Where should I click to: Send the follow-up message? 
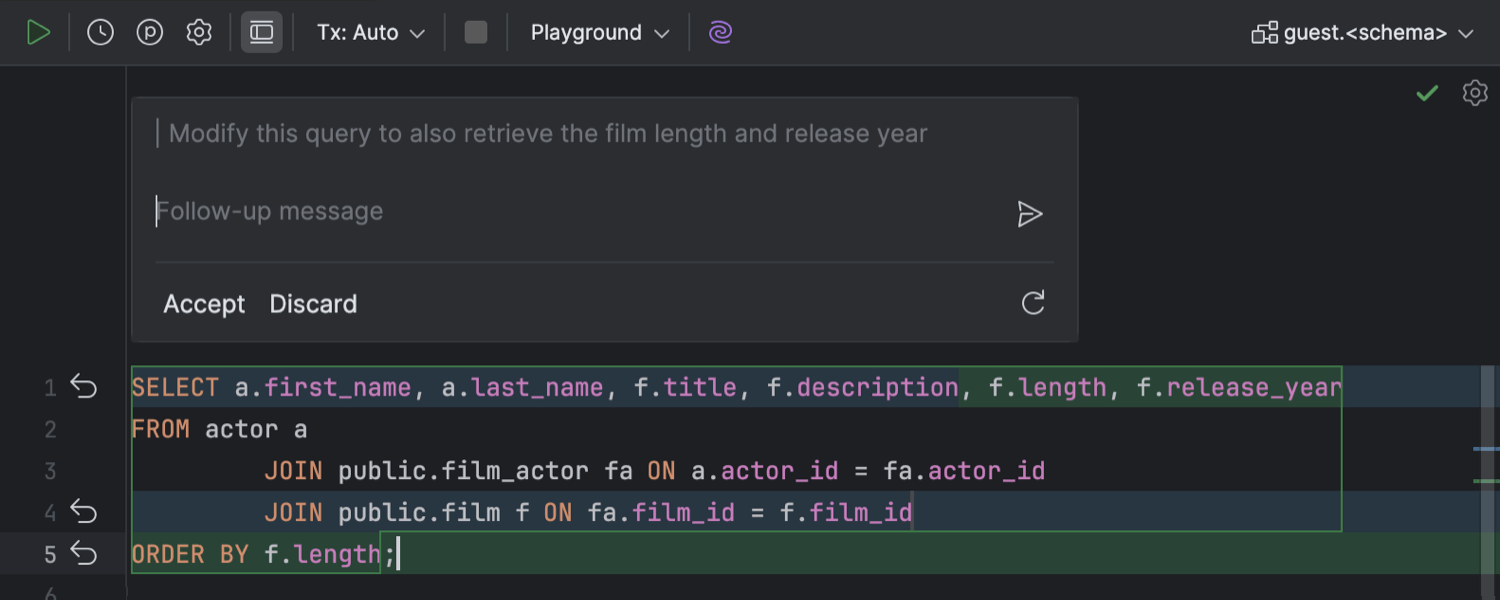1030,214
